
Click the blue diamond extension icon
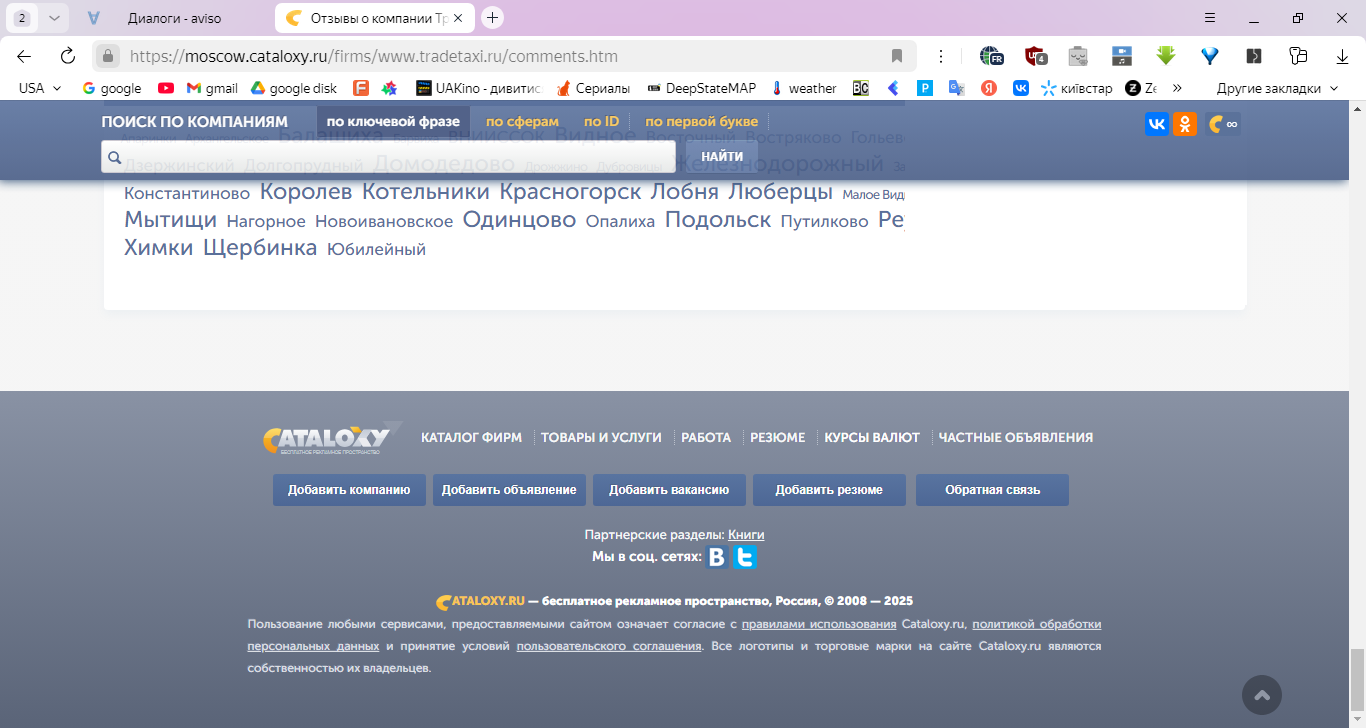click(x=1210, y=56)
